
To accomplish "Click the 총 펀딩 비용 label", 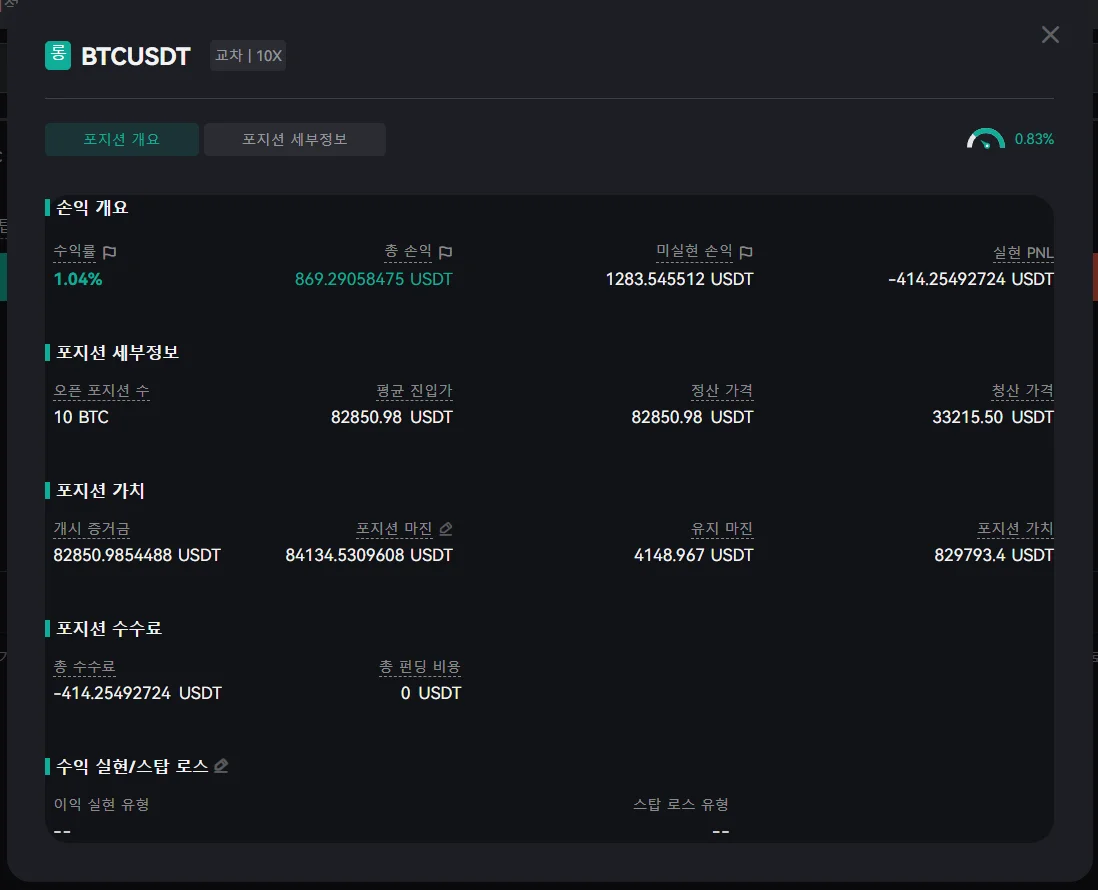I will click(x=420, y=666).
